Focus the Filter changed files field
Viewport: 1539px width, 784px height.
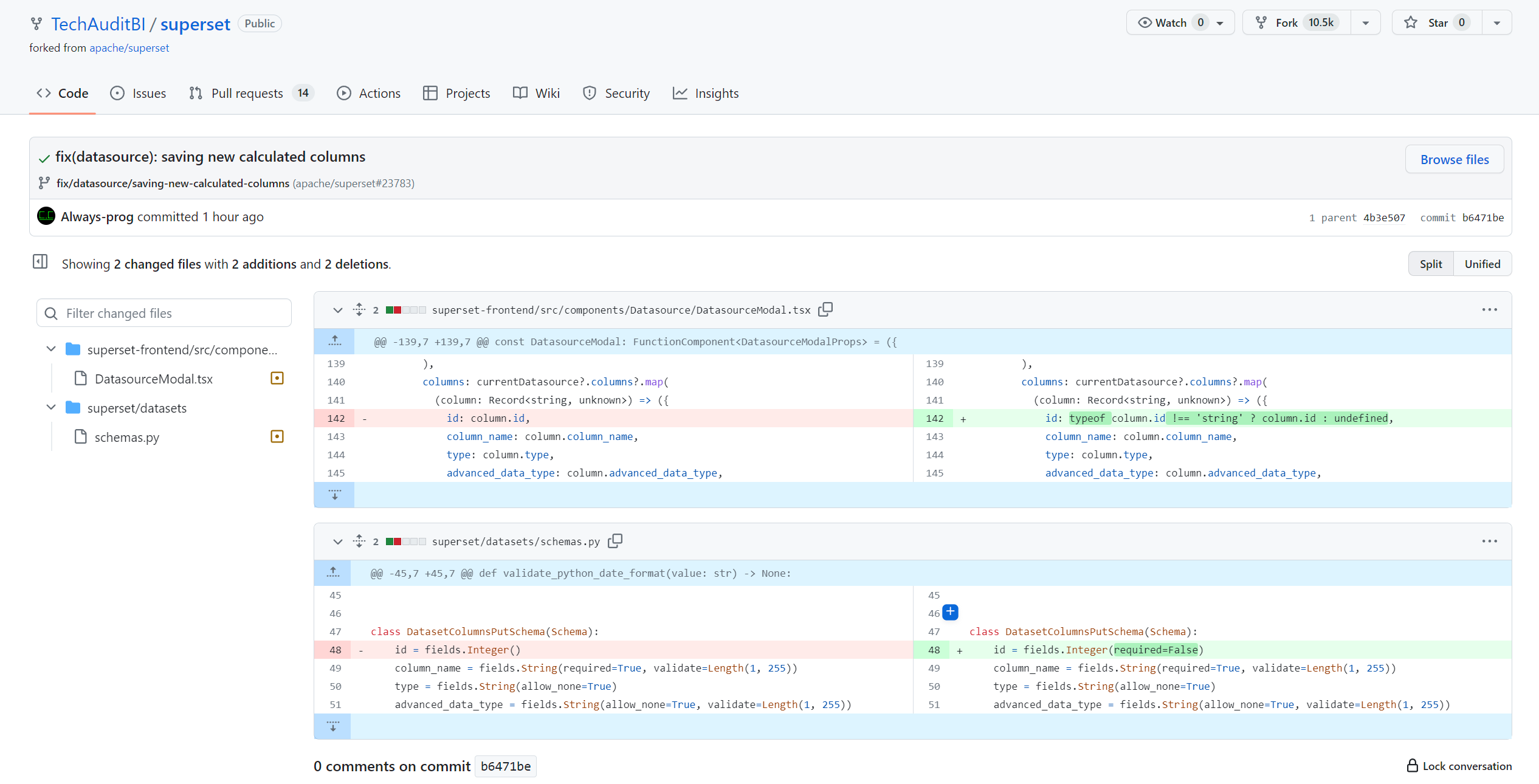point(164,313)
